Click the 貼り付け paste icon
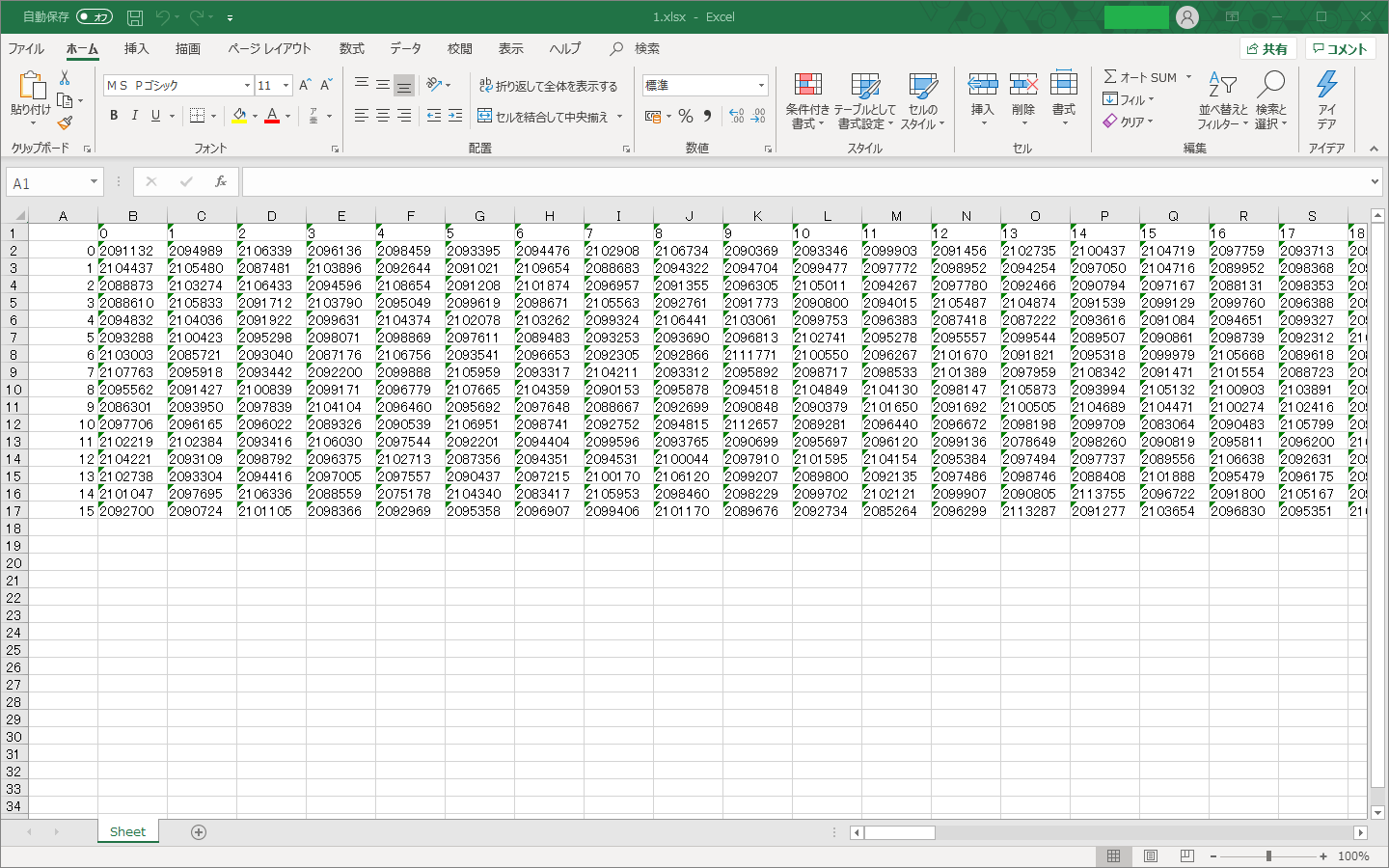1389x868 pixels. click(31, 87)
